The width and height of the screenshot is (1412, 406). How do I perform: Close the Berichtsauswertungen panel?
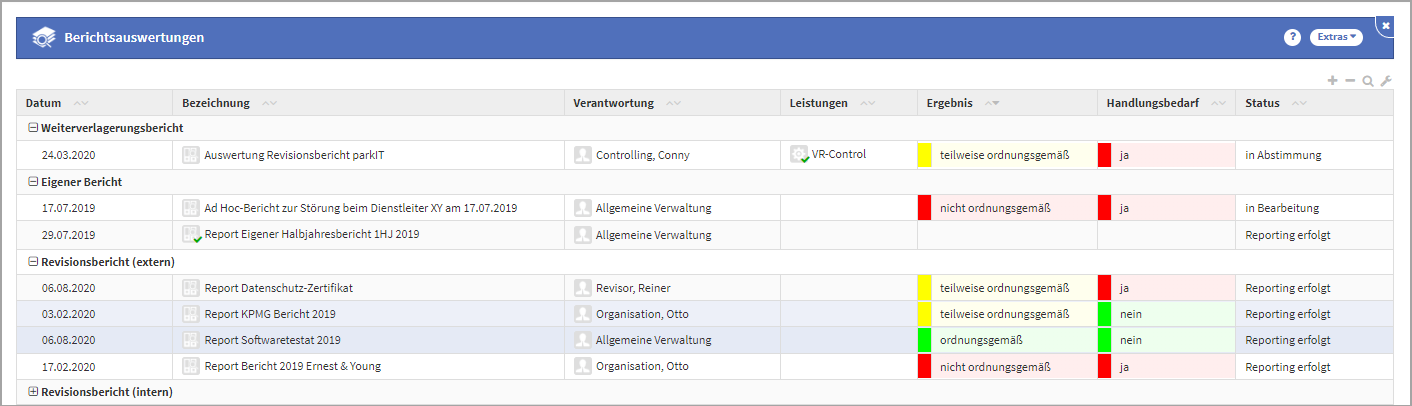point(1386,25)
